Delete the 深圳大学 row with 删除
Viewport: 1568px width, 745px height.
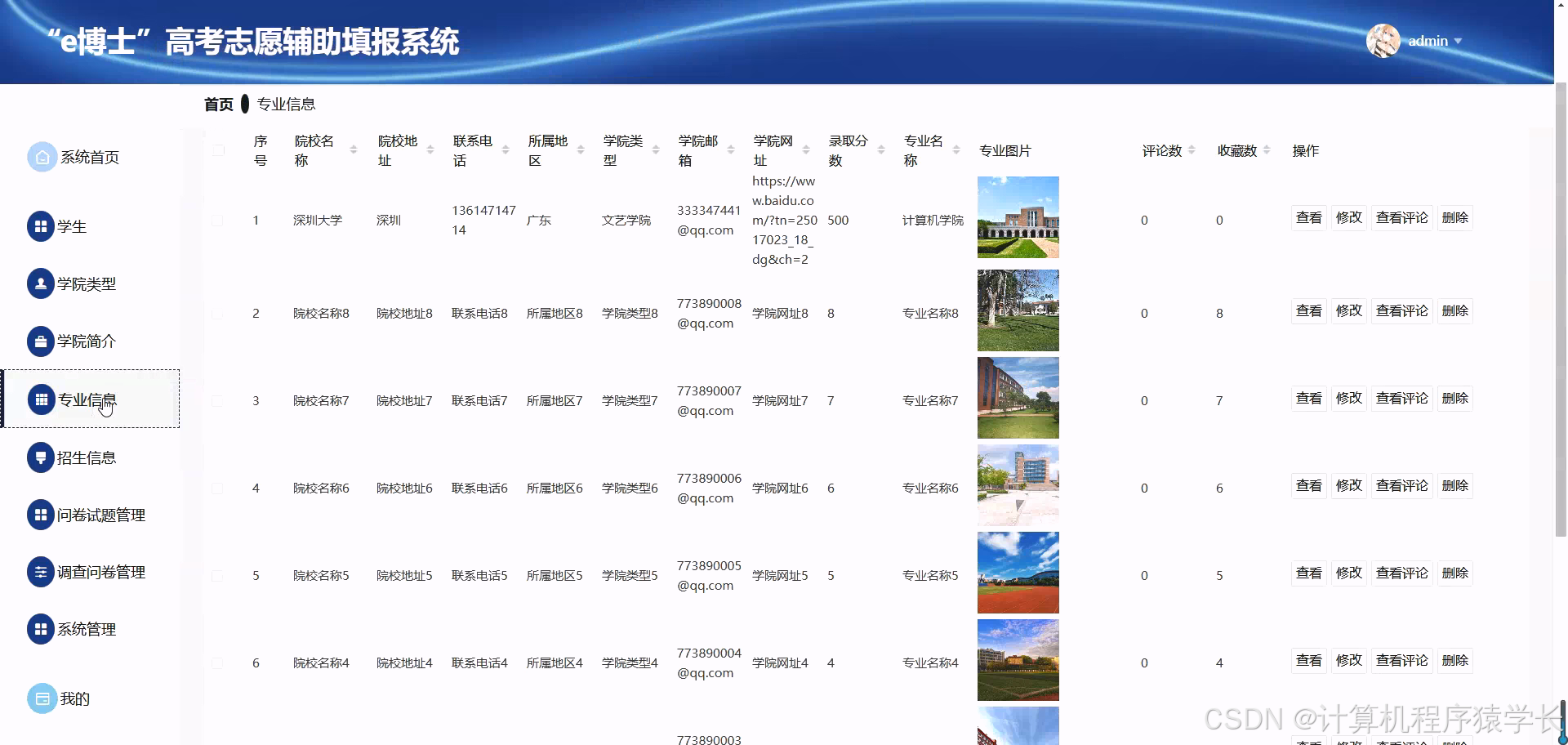click(1455, 218)
